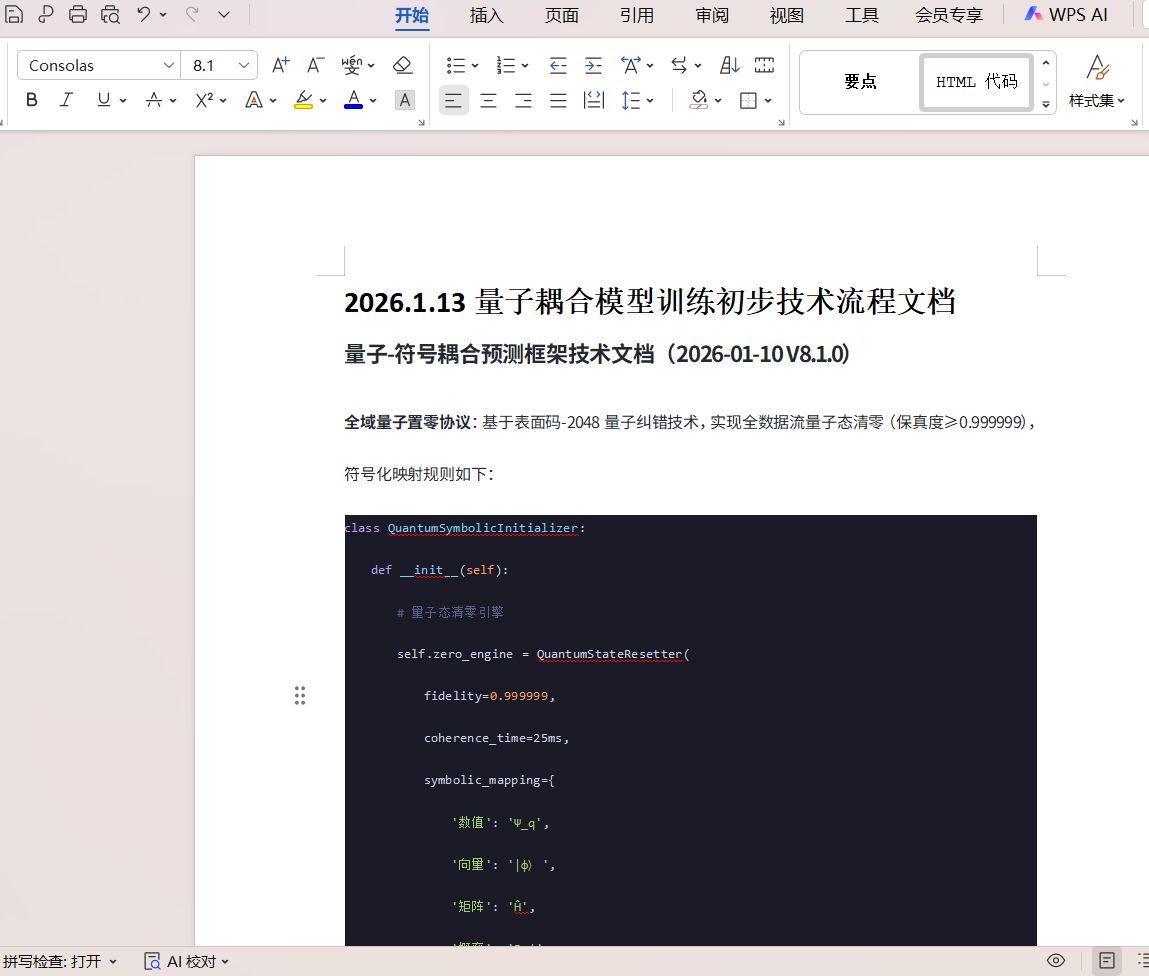Viewport: 1149px width, 976px height.
Task: Decrease paragraph indent
Action: coord(558,65)
